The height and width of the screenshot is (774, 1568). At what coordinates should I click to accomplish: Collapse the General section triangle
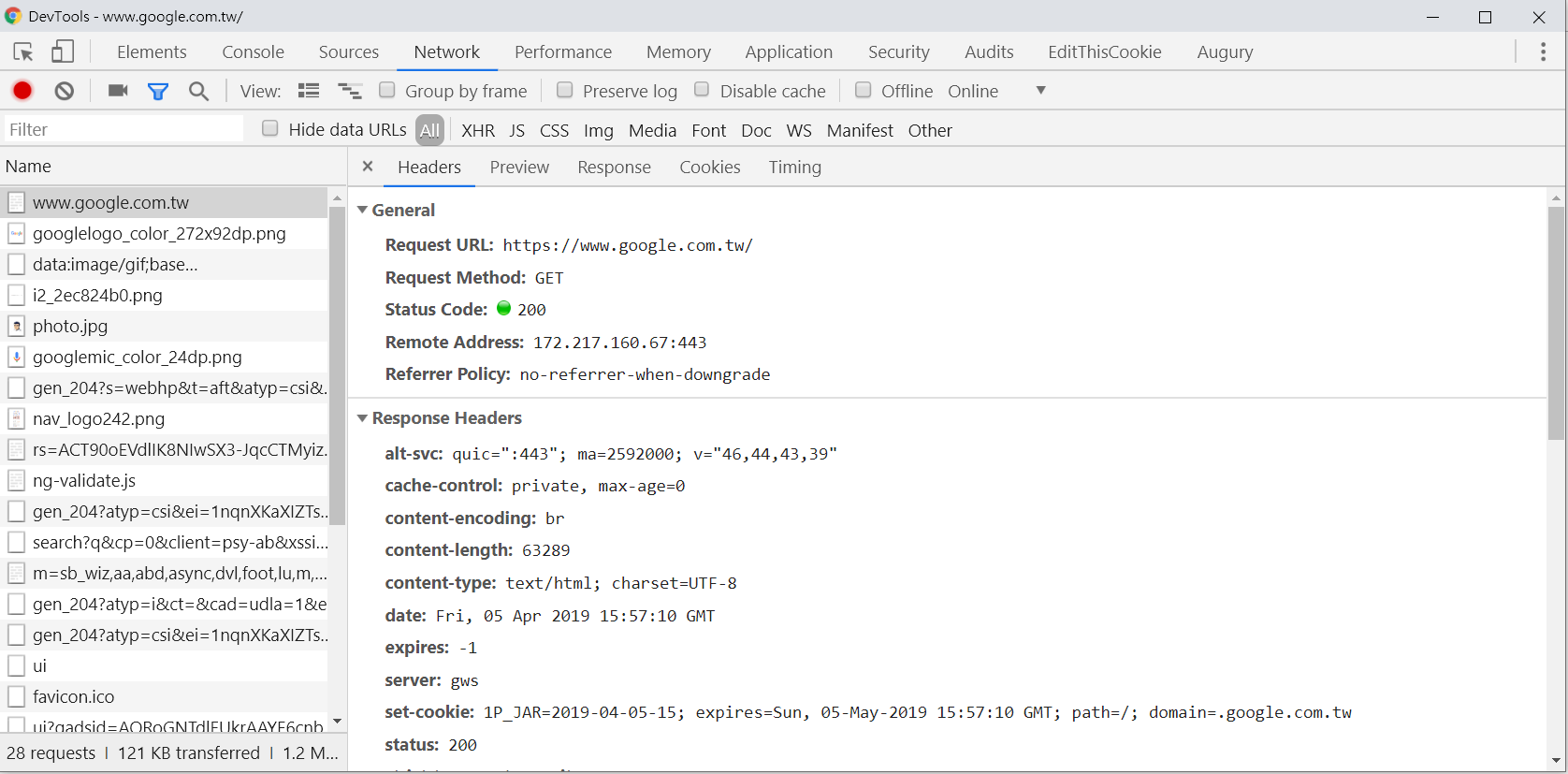click(x=362, y=210)
